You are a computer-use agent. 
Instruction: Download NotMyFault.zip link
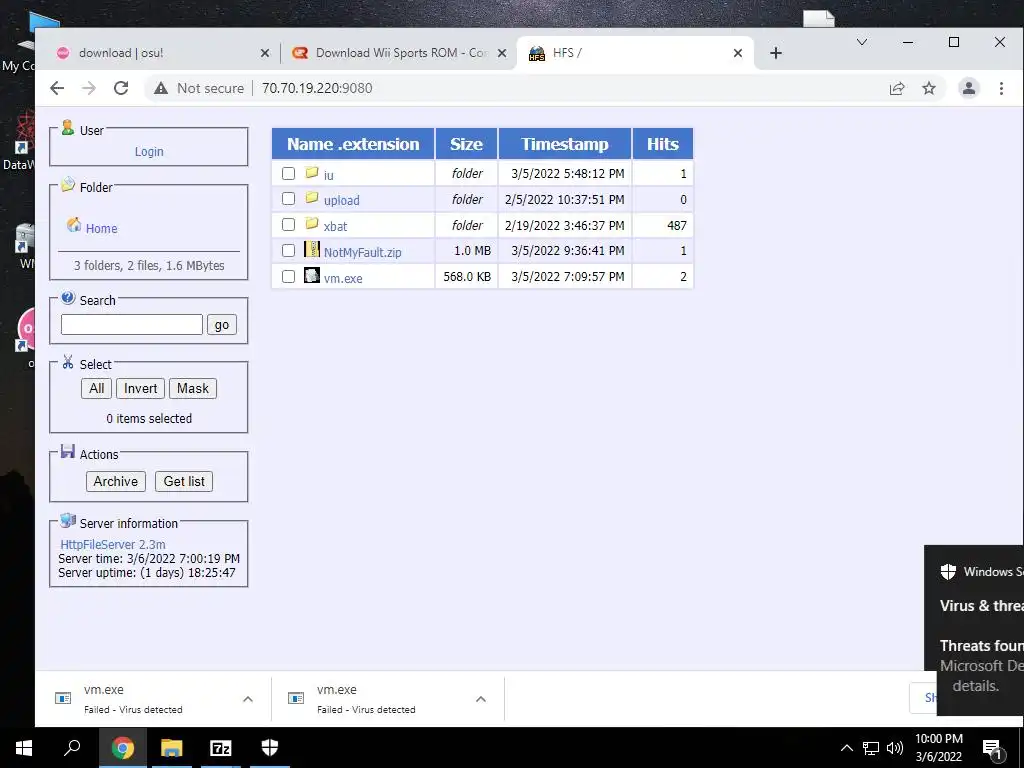(x=362, y=252)
